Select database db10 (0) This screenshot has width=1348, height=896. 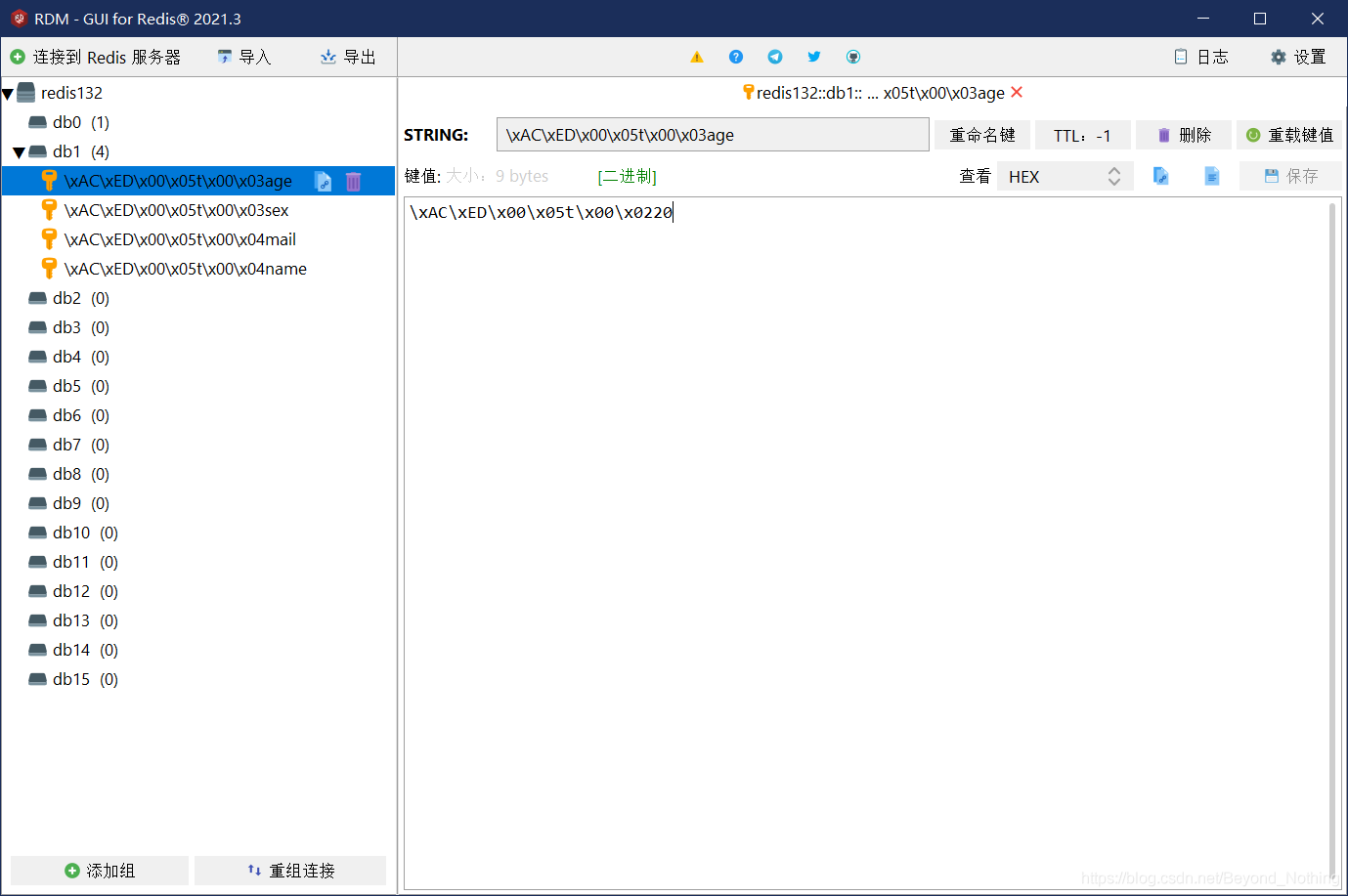click(85, 533)
